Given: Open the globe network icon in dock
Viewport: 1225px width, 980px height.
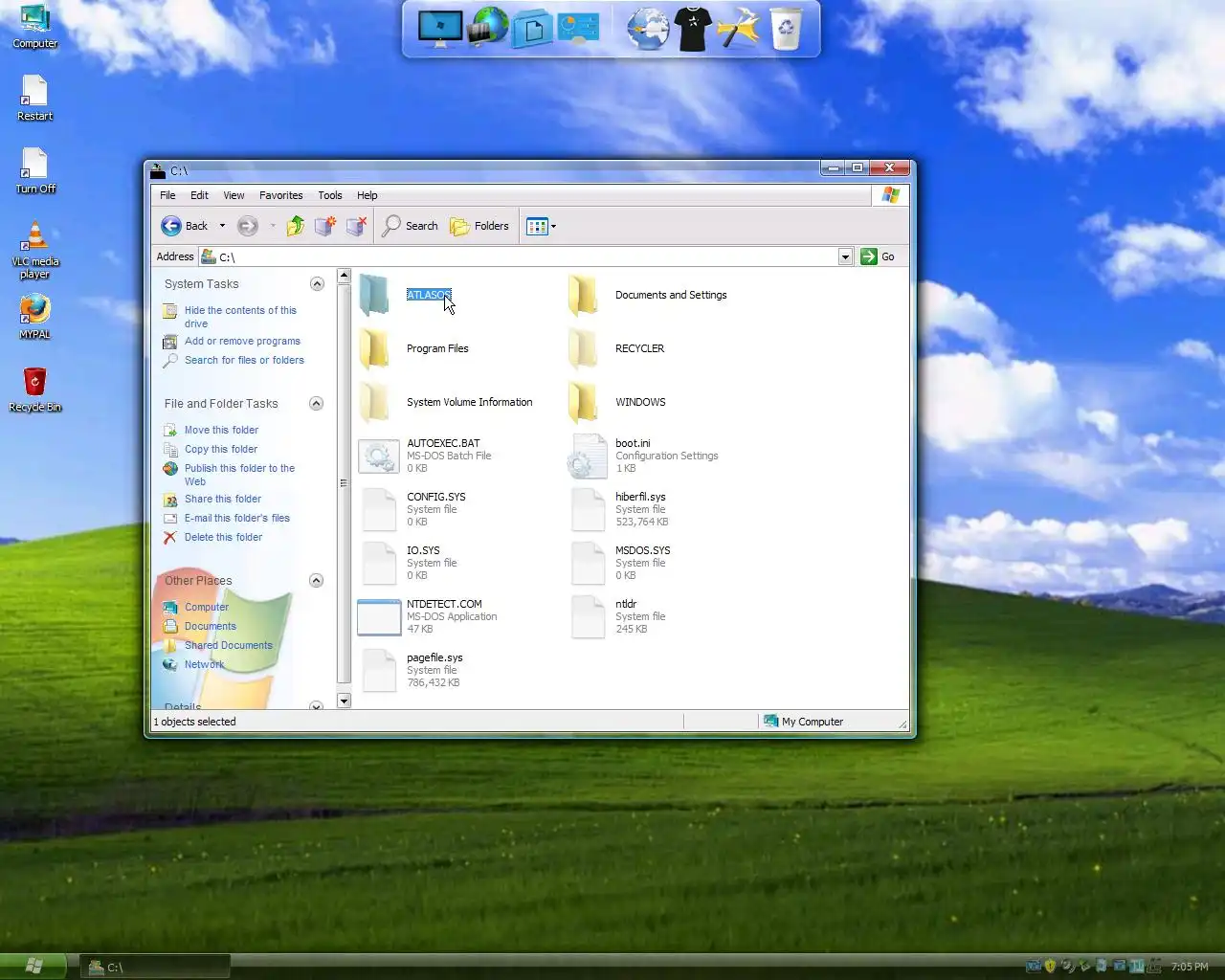Looking at the screenshot, I should point(488,27).
